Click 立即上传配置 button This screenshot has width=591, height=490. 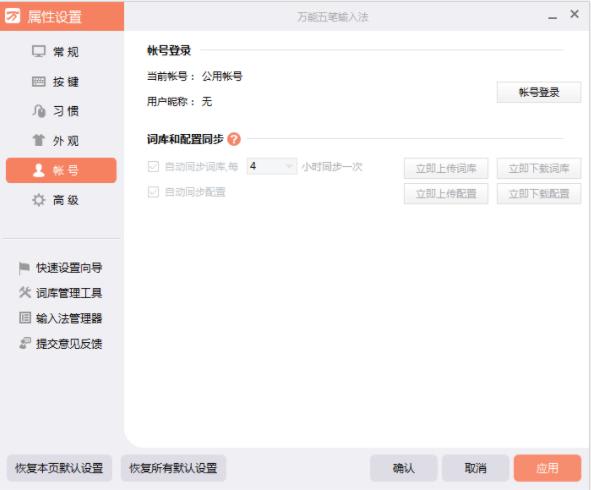[x=446, y=194]
